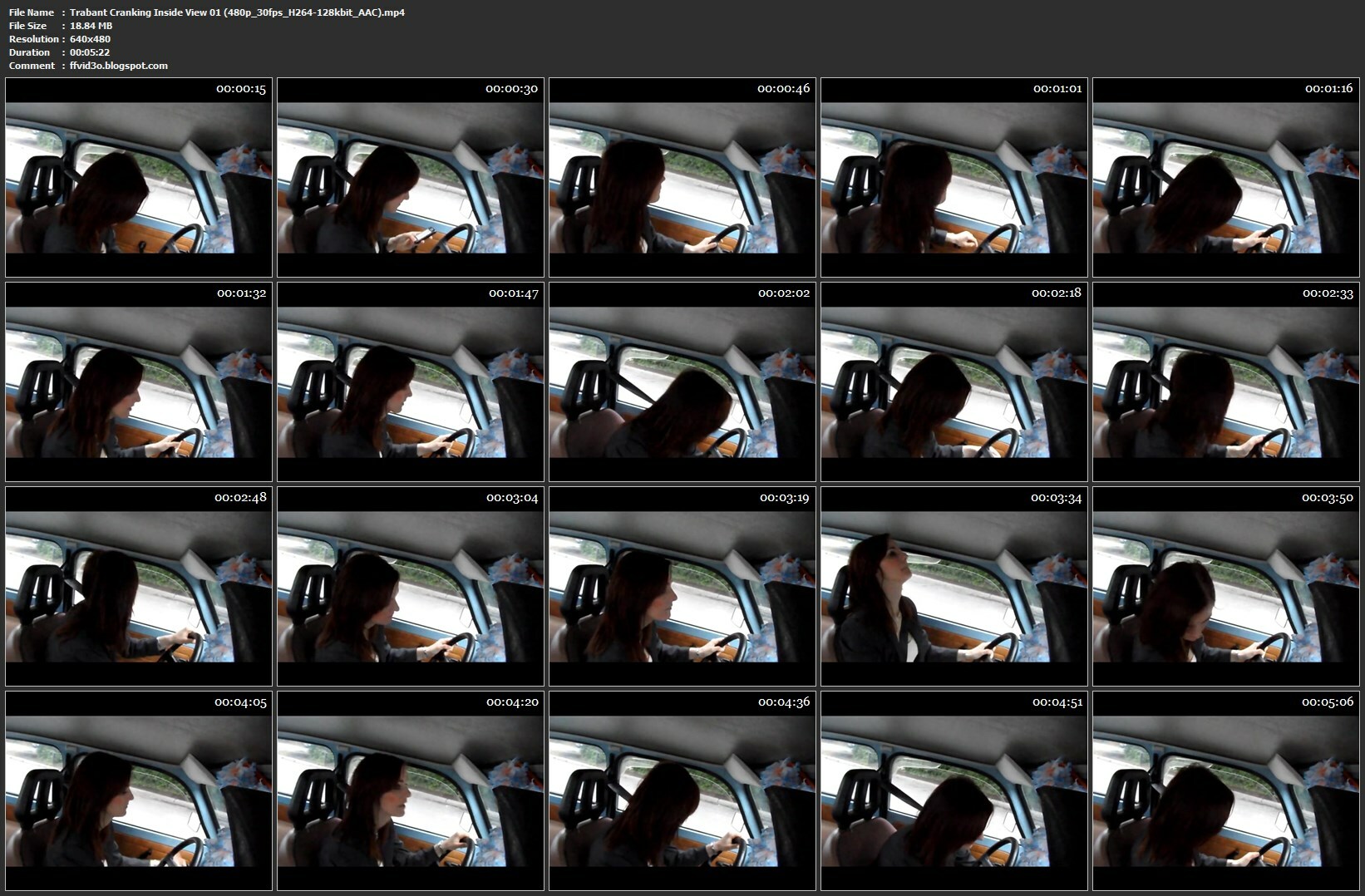Open the thumbnail stamped 00:00:15
The height and width of the screenshot is (896, 1365).
click(x=139, y=177)
